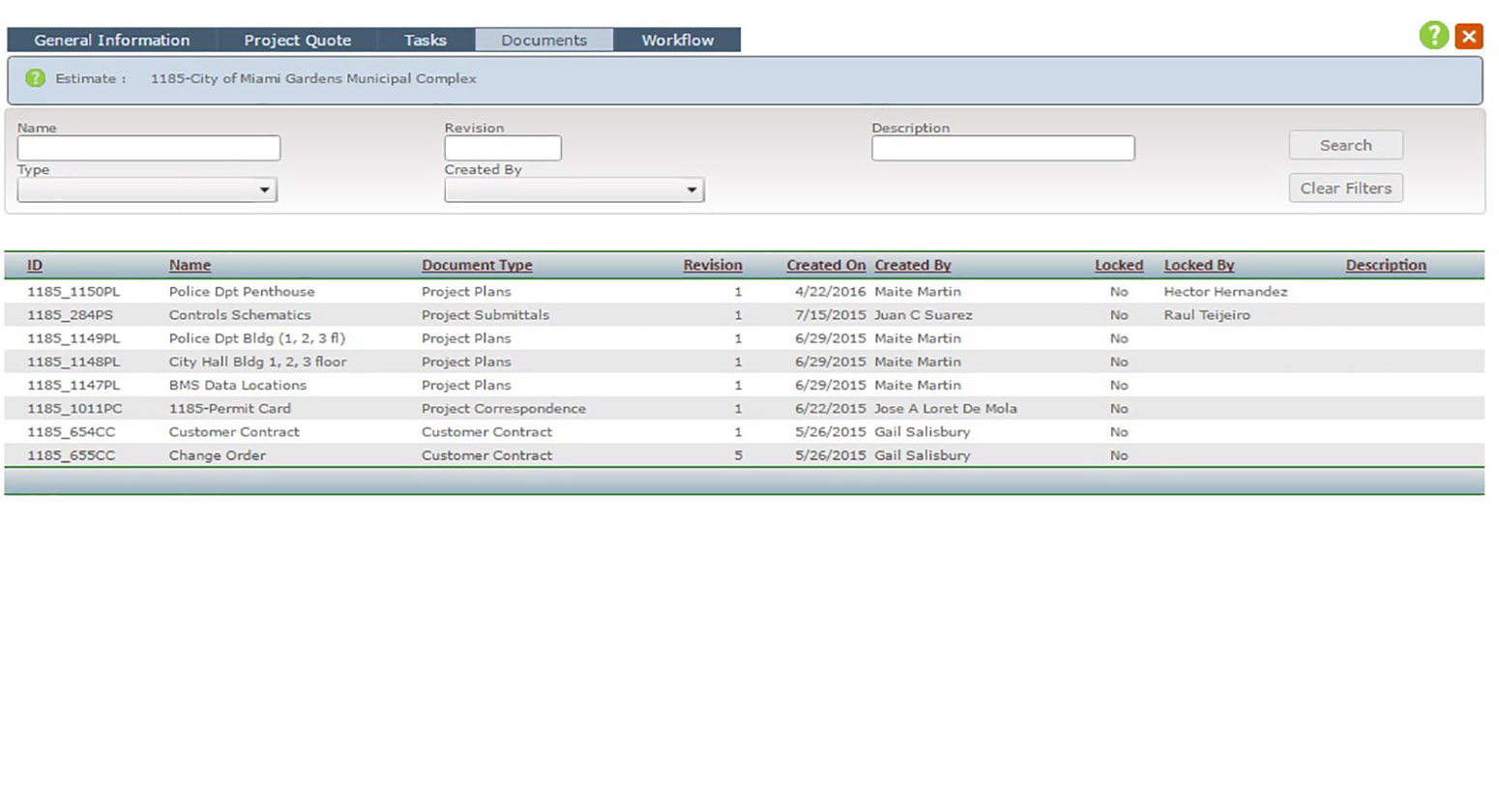
Task: Sort table by Created On column
Action: pos(825,265)
